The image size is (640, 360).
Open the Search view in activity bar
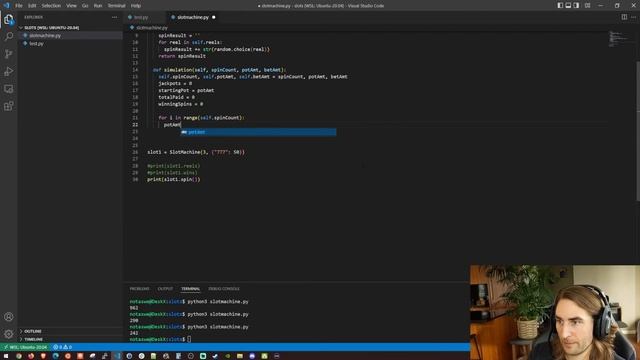pos(9,37)
